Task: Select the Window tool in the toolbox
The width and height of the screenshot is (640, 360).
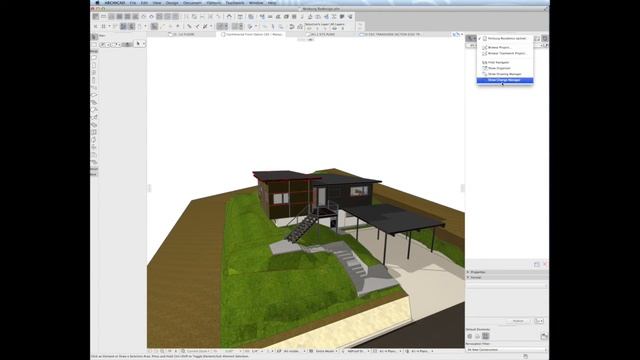Action: 93,73
